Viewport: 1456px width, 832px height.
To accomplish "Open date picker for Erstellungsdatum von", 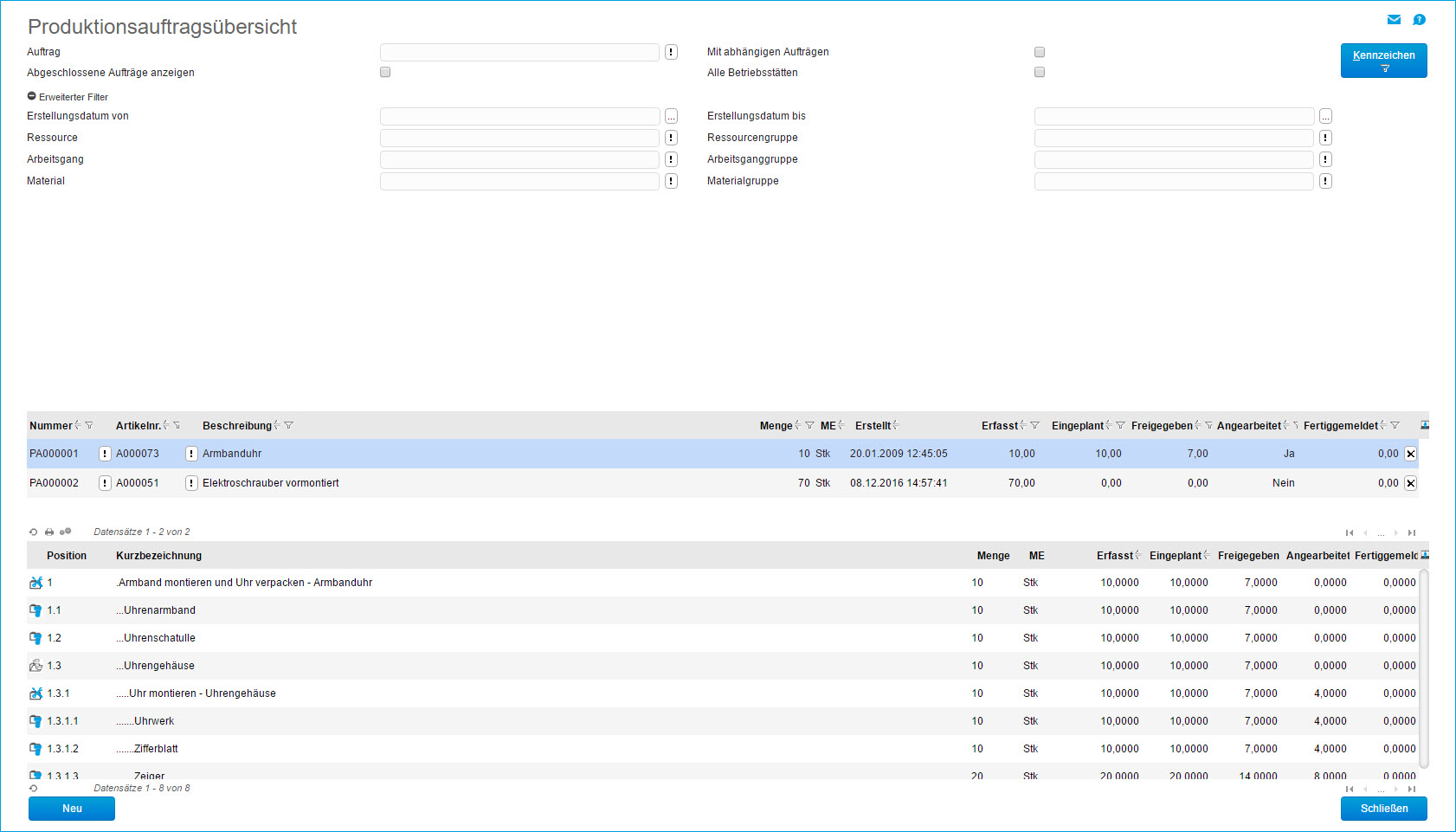I will click(x=671, y=116).
